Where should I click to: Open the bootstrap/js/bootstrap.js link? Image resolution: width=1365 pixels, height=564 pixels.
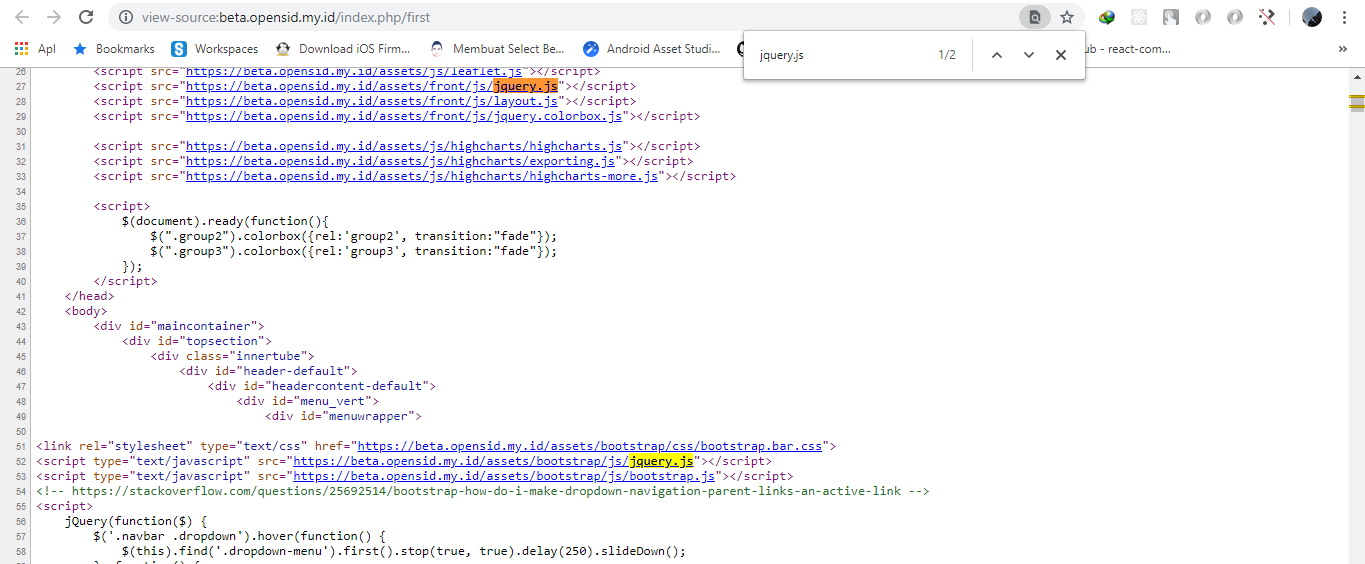point(504,476)
